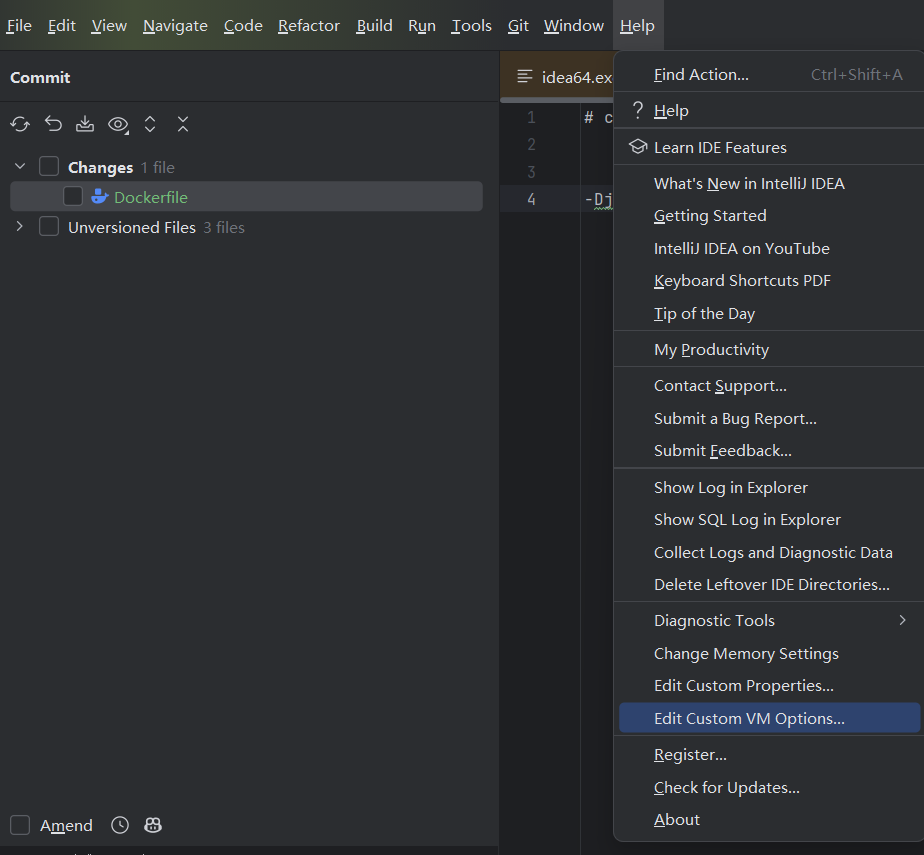The image size is (924, 855).
Task: Choose Register... from Help menu
Action: [x=769, y=754]
